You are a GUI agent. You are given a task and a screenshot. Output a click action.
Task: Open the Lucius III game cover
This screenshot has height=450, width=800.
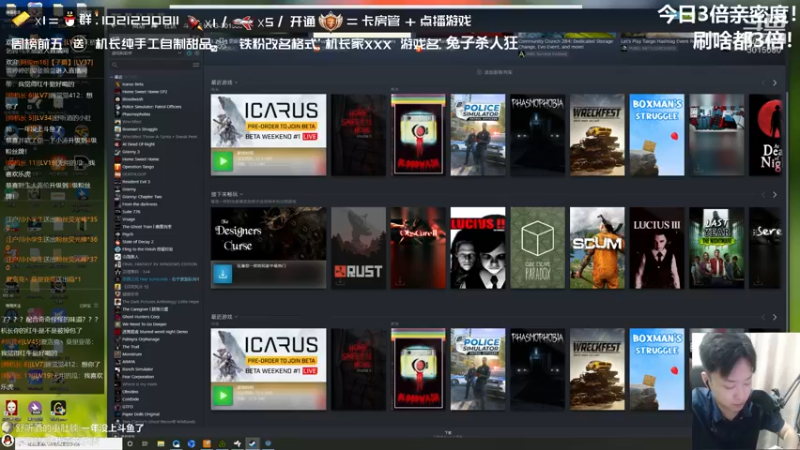(657, 248)
